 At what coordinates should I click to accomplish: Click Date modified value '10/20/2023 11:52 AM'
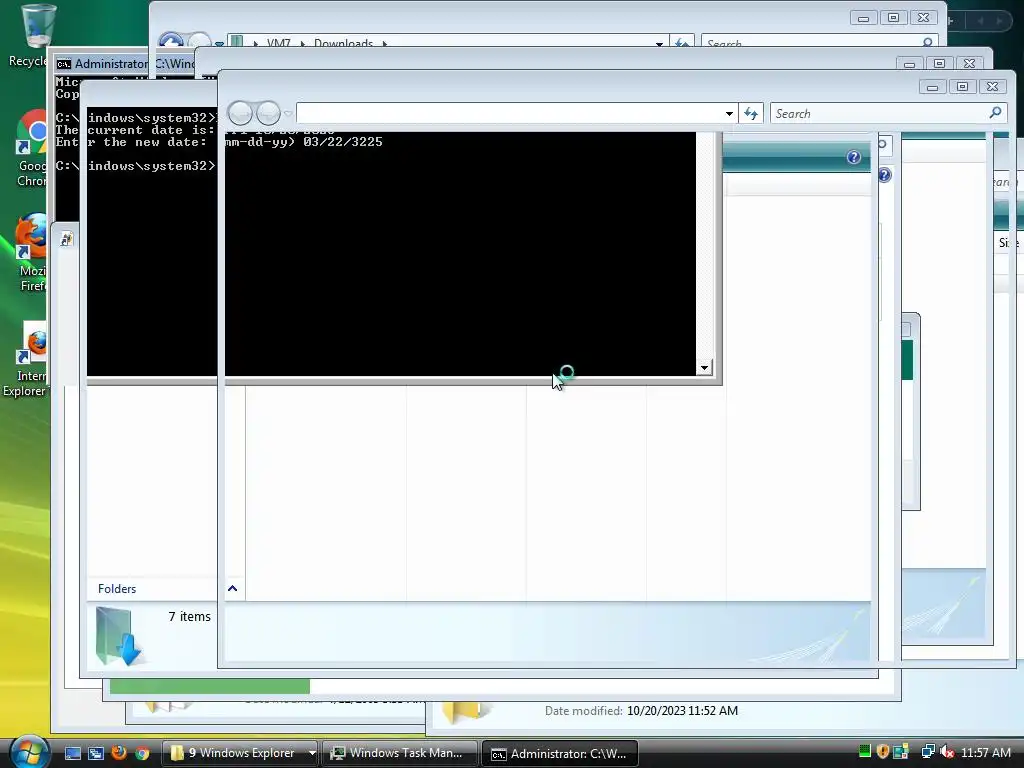click(x=682, y=711)
